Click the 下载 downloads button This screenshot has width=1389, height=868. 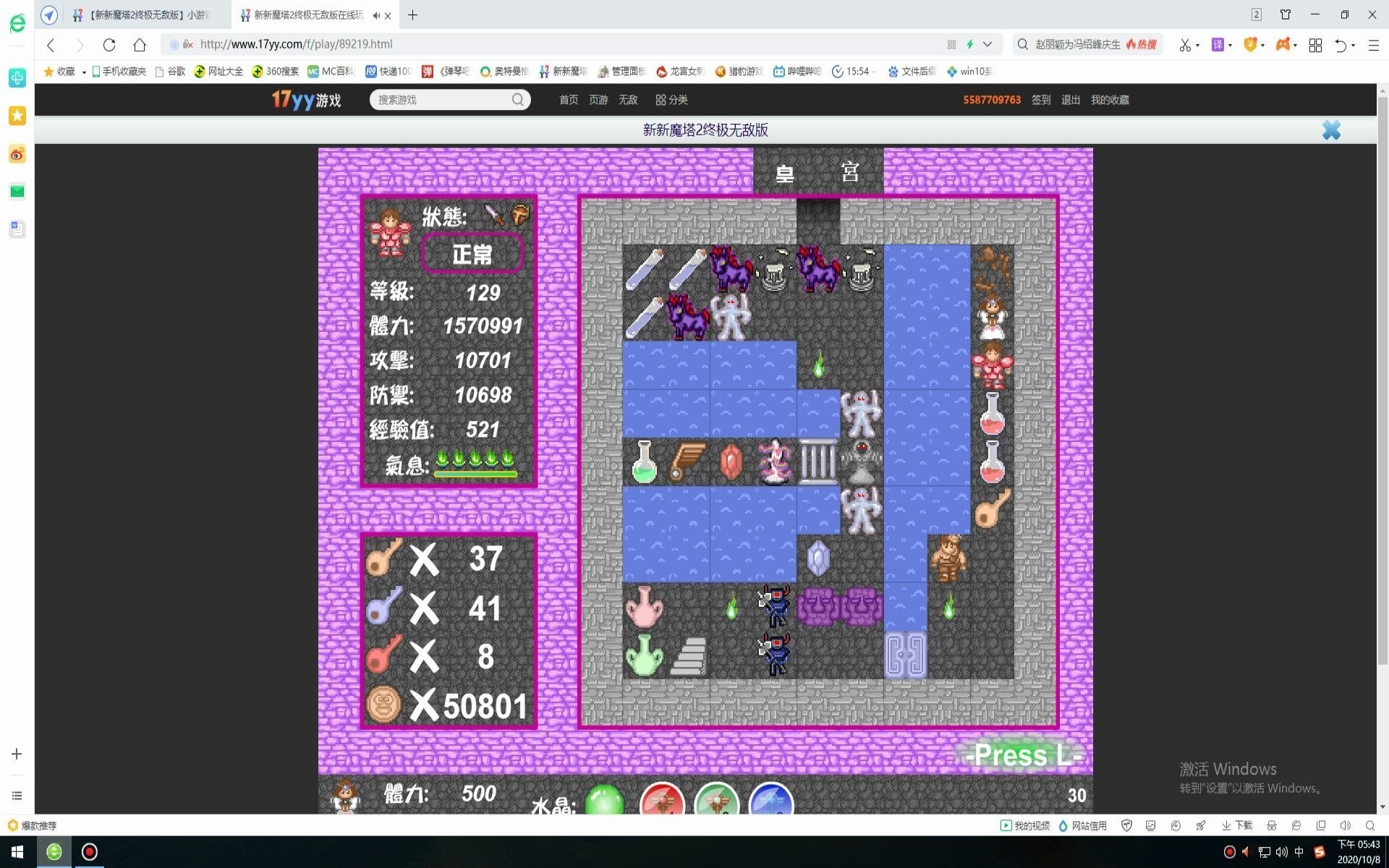tap(1237, 825)
